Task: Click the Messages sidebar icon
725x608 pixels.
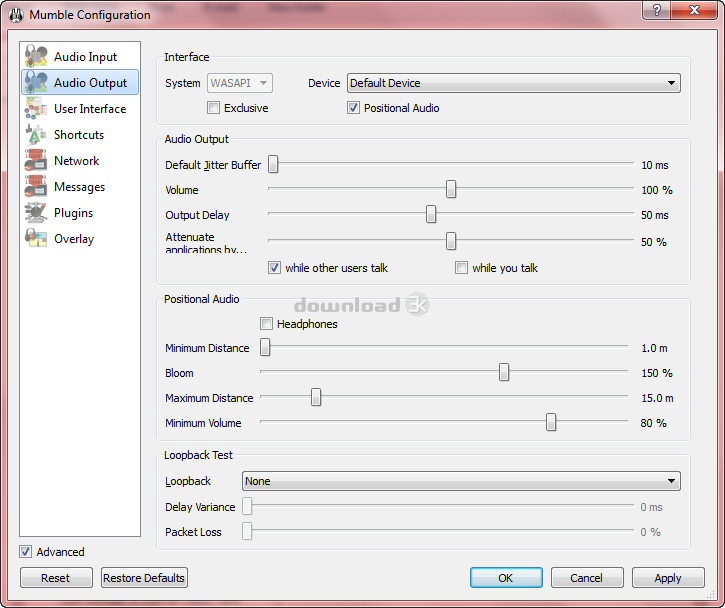Action: [x=36, y=186]
